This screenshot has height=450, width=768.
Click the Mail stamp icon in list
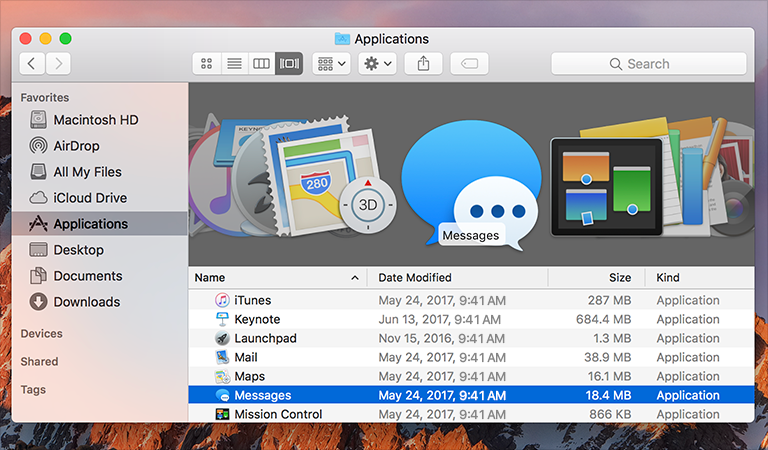tap(222, 357)
